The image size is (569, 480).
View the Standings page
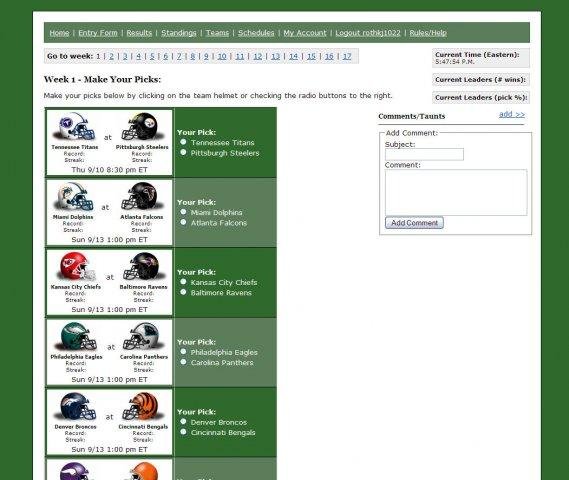(x=179, y=33)
